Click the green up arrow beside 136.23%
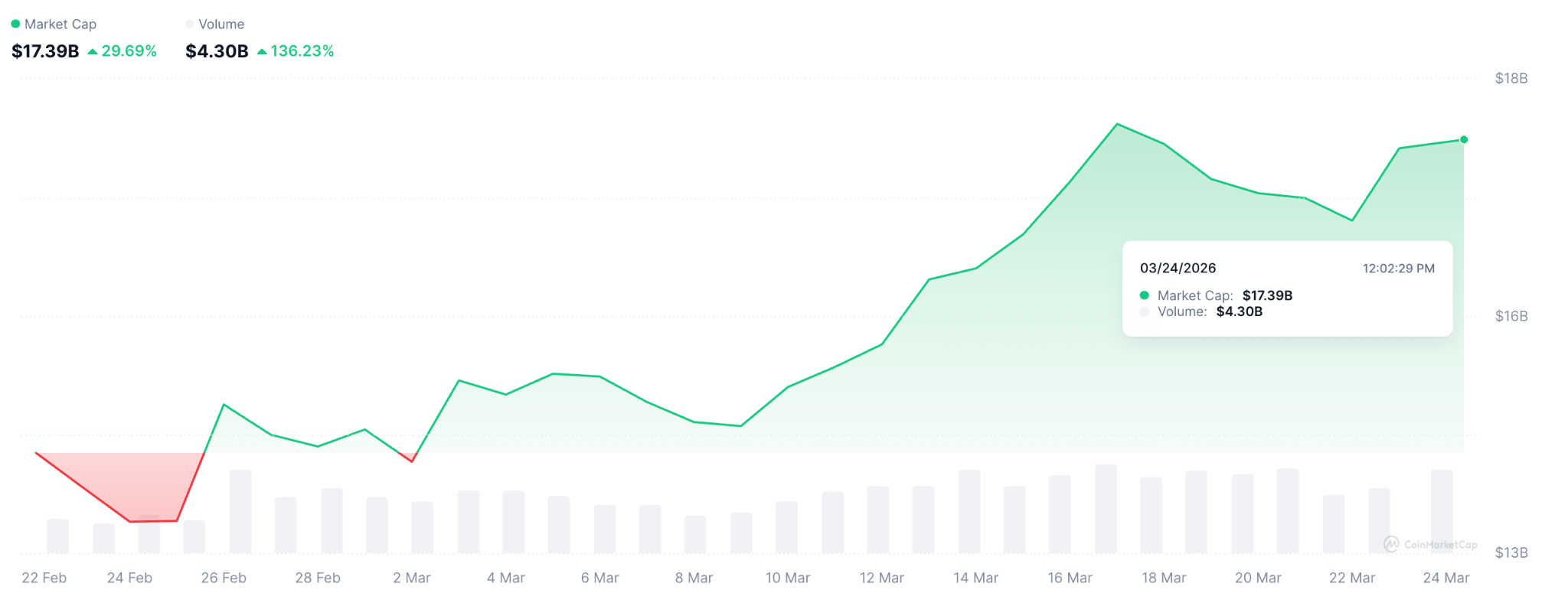The height and width of the screenshot is (606, 1568). pos(262,51)
